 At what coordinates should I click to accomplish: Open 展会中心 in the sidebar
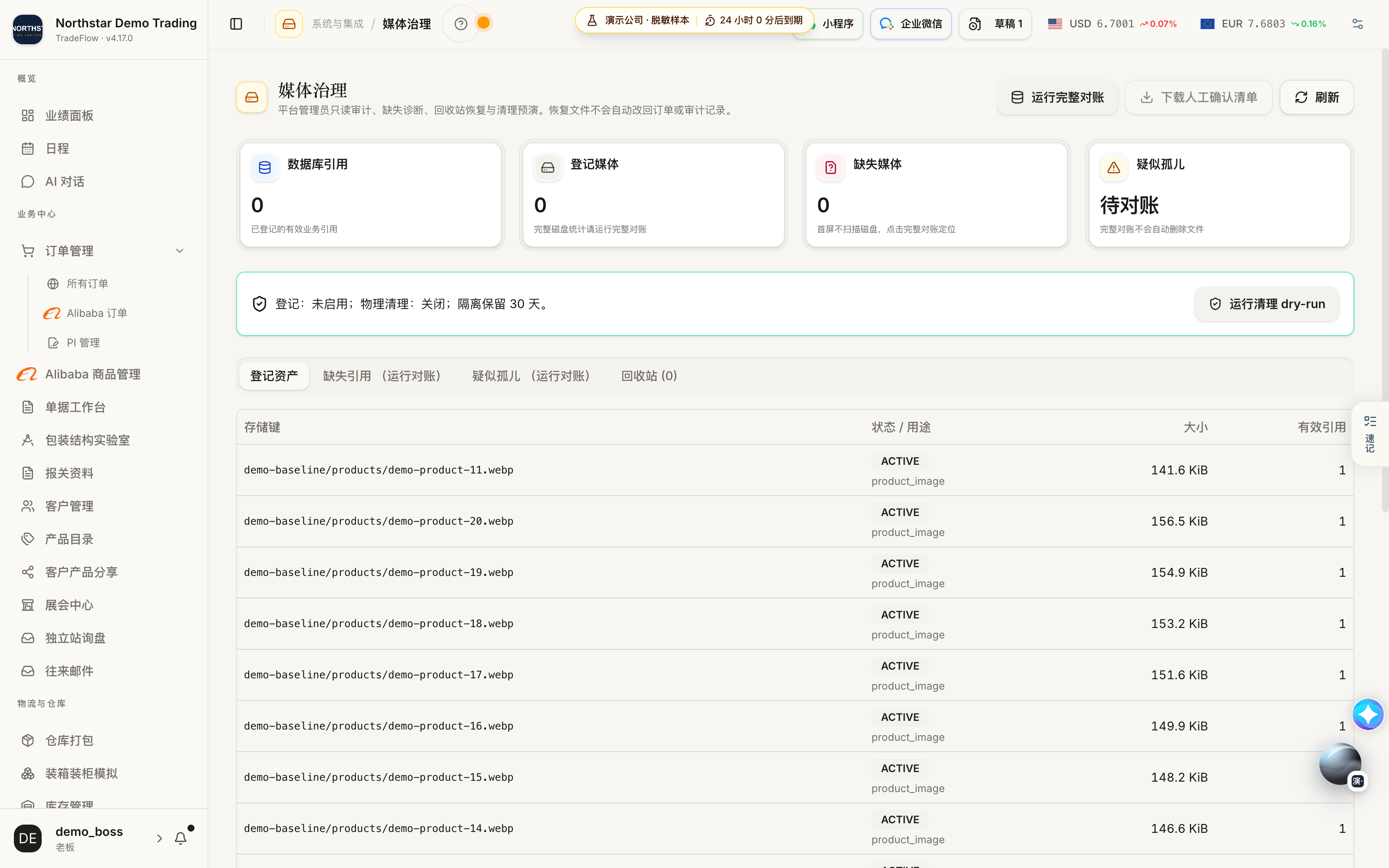103,605
